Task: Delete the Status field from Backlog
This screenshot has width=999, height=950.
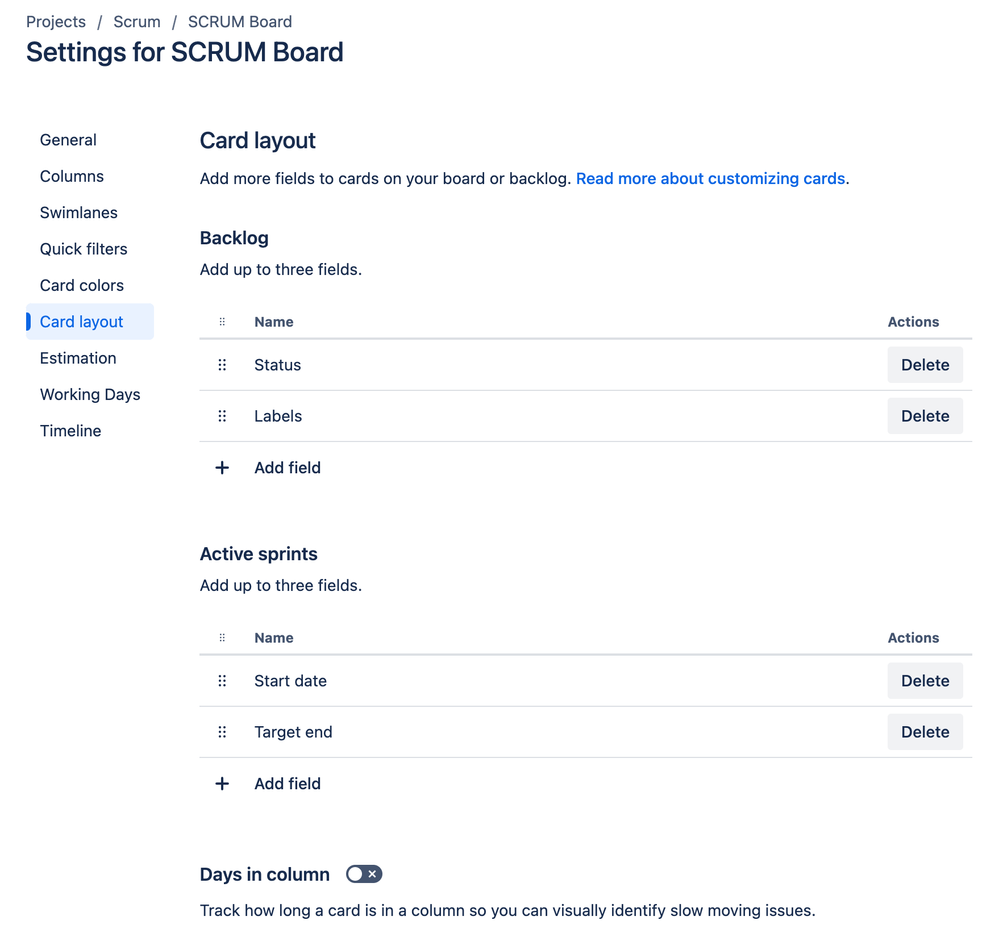Action: tap(924, 364)
